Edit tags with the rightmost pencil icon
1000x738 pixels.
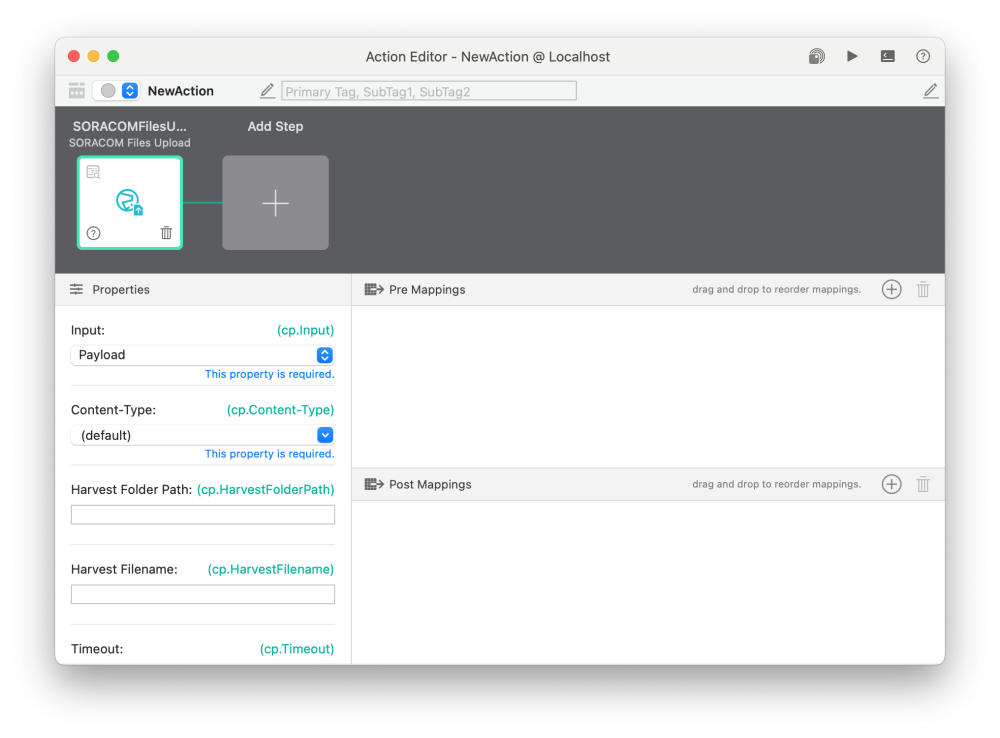click(x=931, y=90)
